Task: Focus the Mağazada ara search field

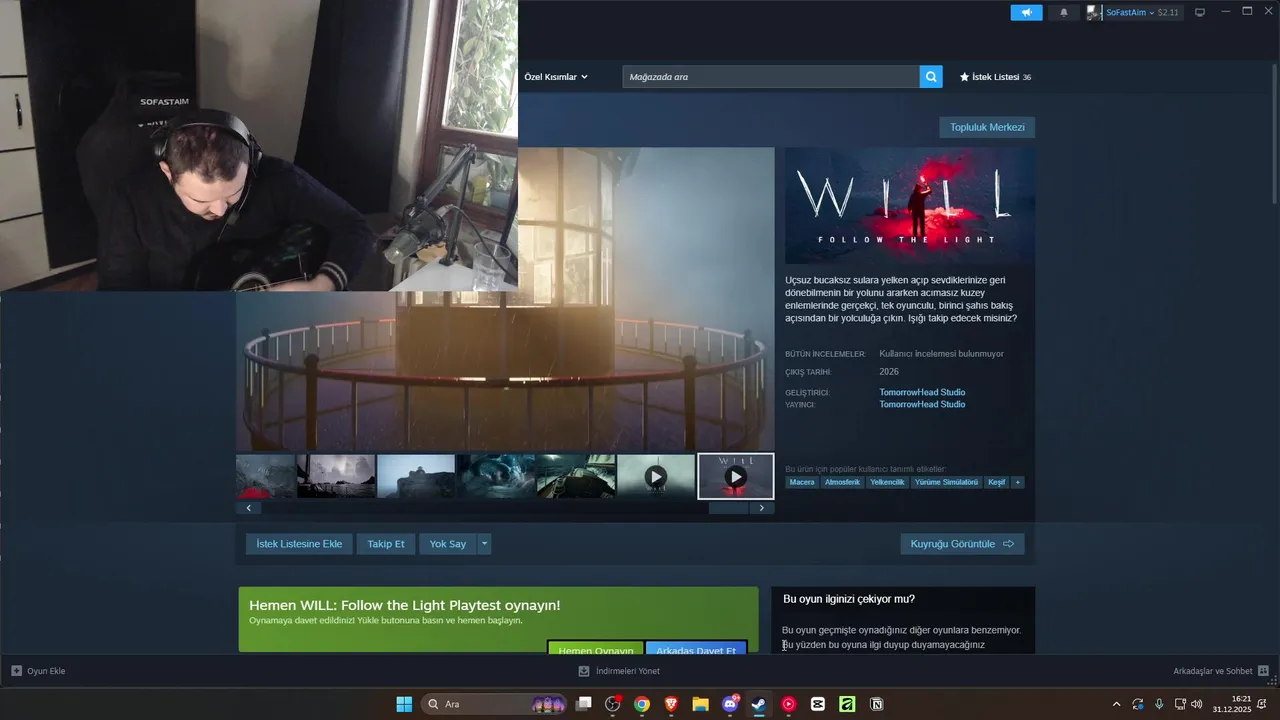Action: point(771,77)
